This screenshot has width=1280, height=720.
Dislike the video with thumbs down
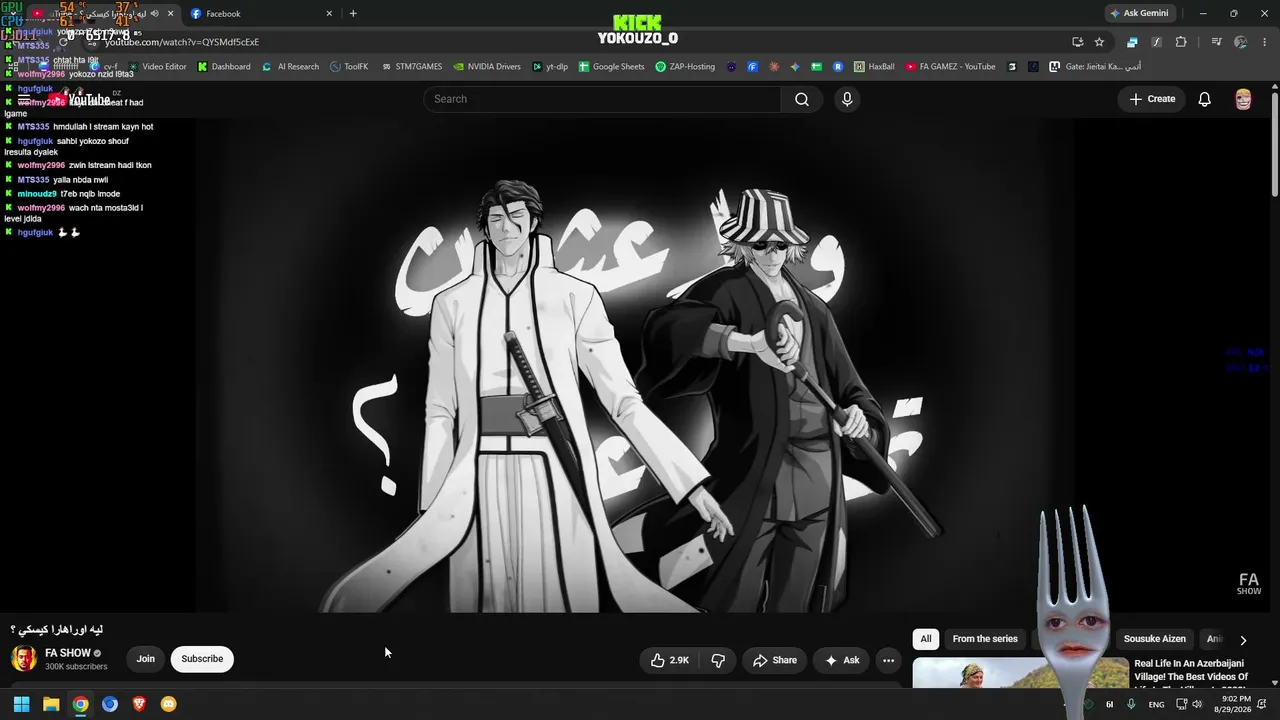click(x=718, y=660)
